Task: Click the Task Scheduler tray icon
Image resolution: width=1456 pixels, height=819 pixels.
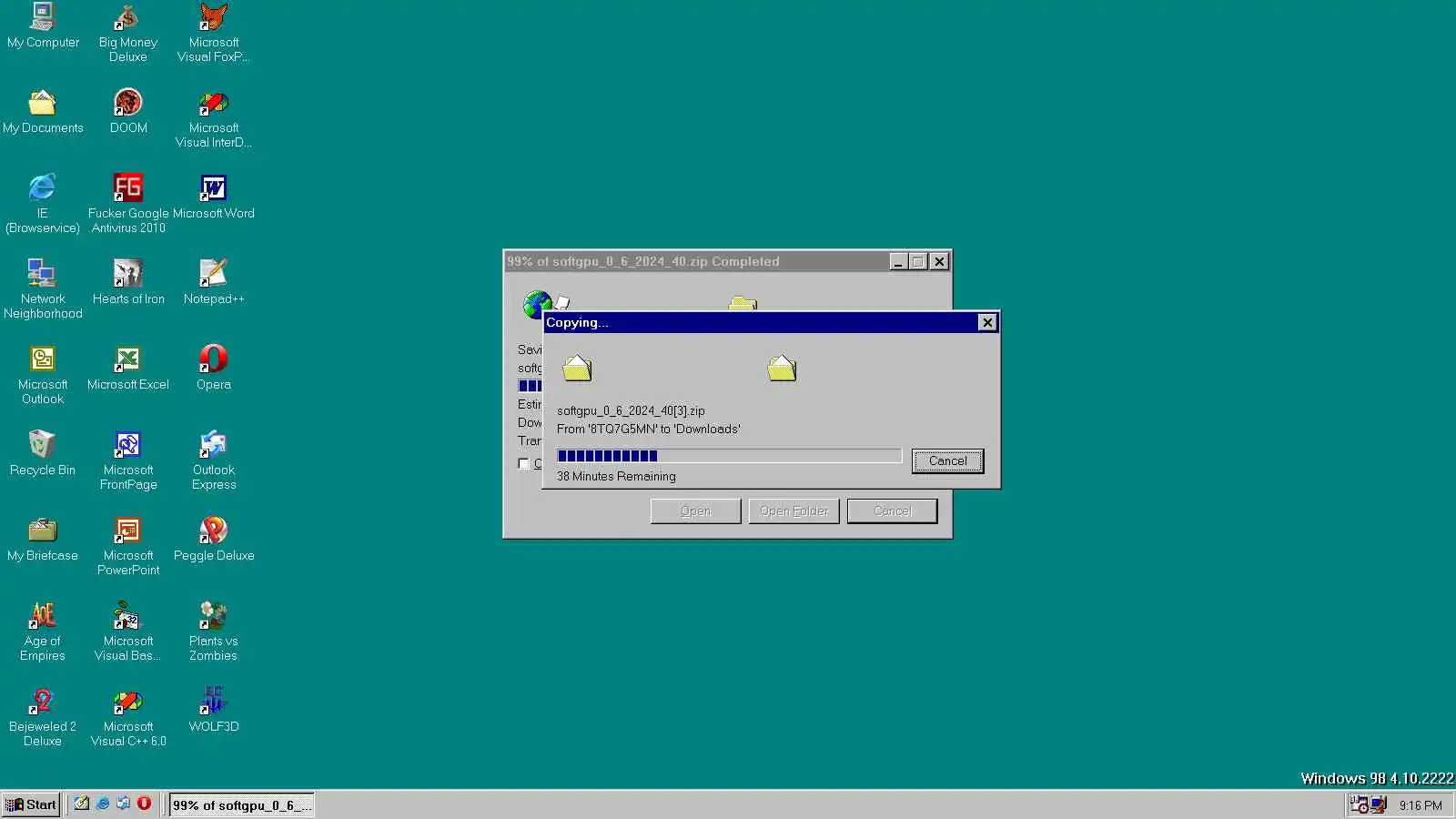Action: pyautogui.click(x=1359, y=804)
